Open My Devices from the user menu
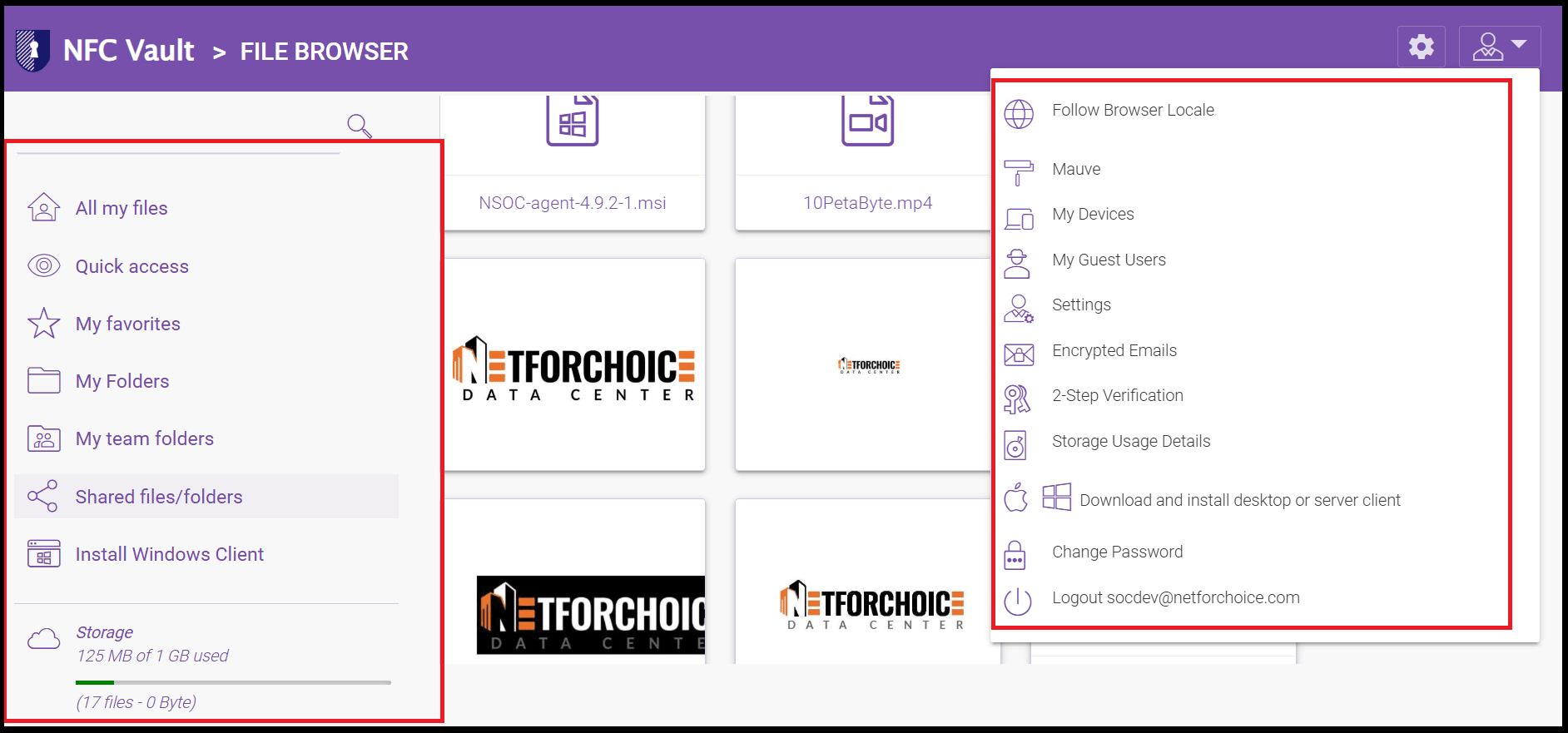This screenshot has width=1568, height=733. click(1092, 214)
